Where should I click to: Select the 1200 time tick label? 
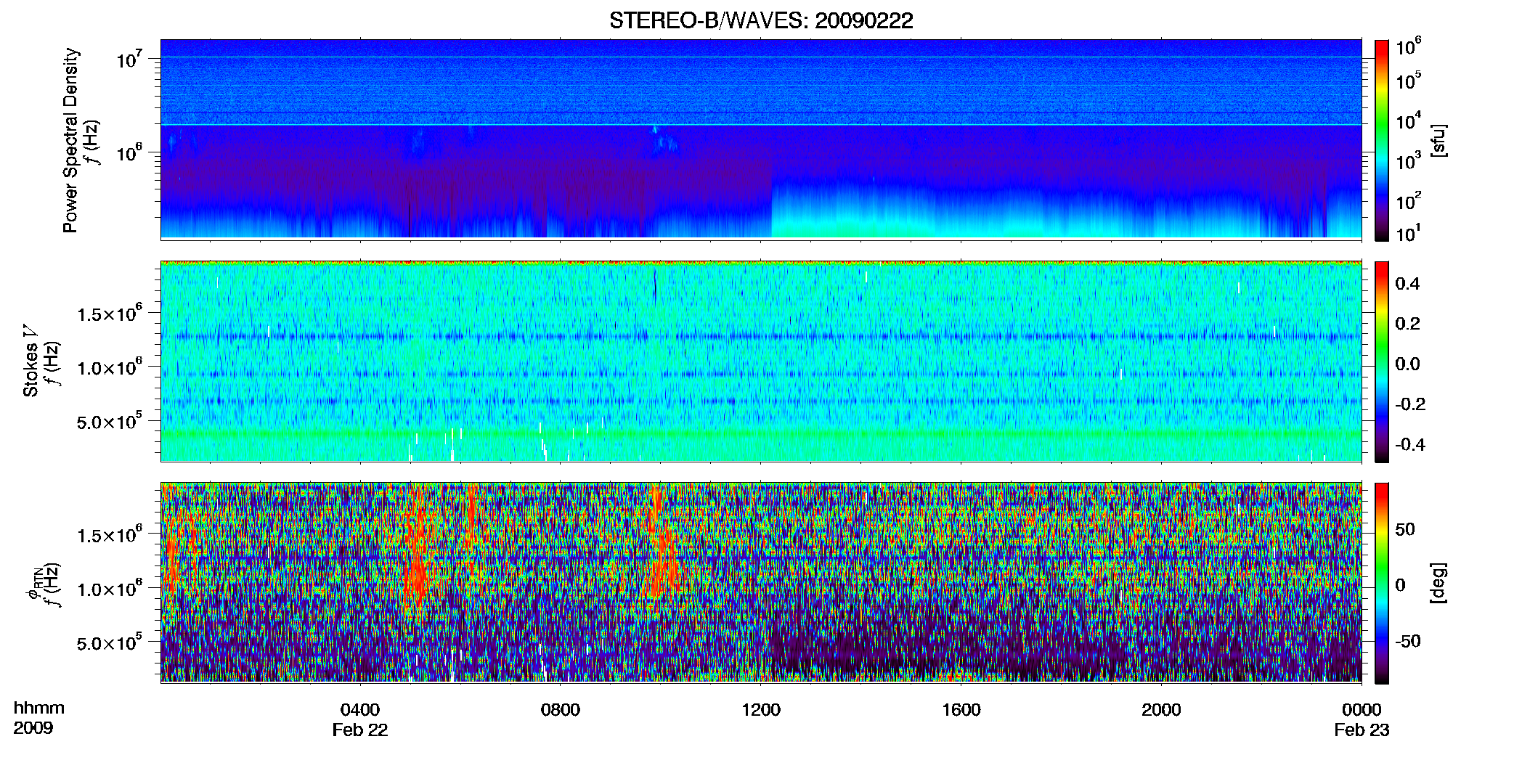[761, 710]
